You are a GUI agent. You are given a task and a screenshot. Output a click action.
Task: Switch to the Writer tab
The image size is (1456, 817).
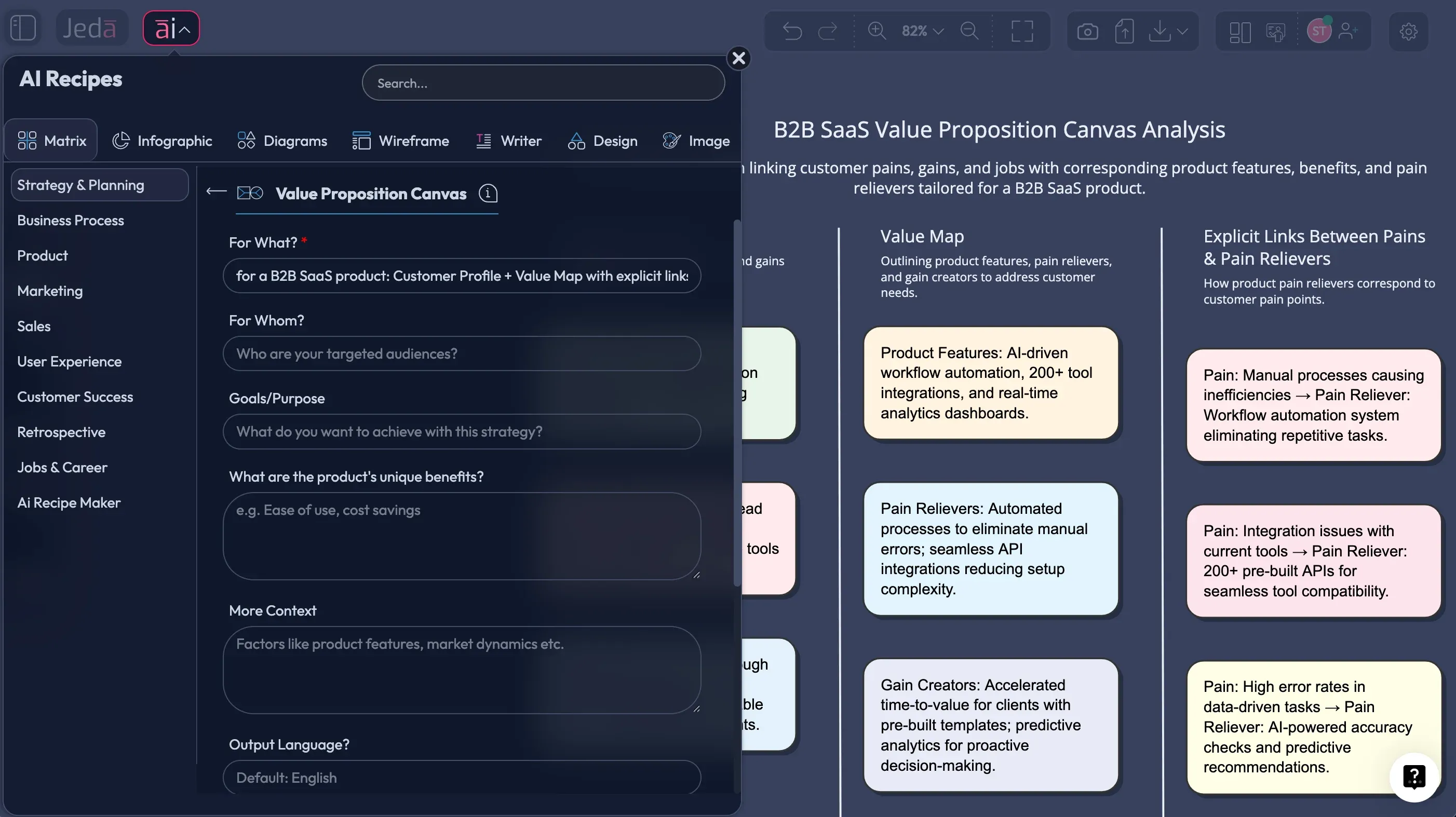tap(508, 141)
